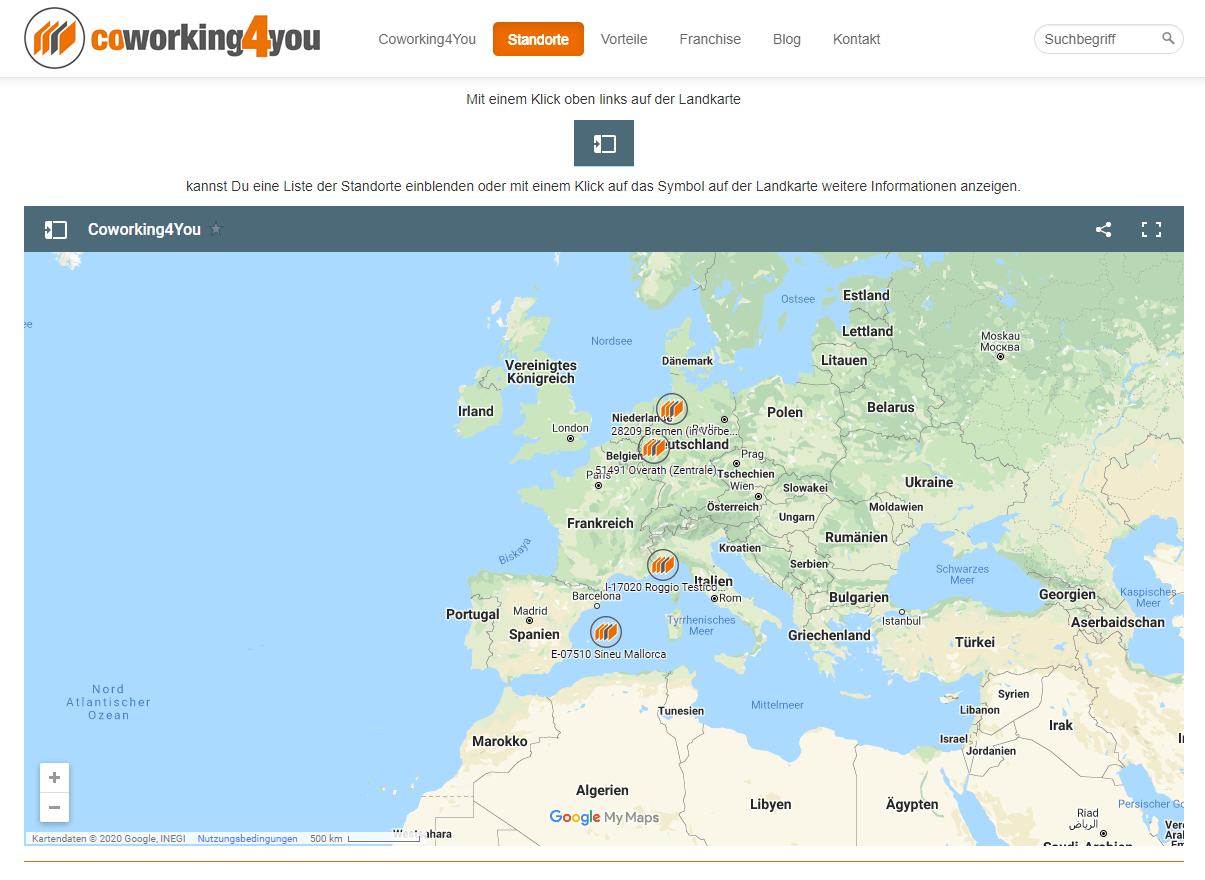
Task: Zoom out on the map
Action: click(54, 807)
